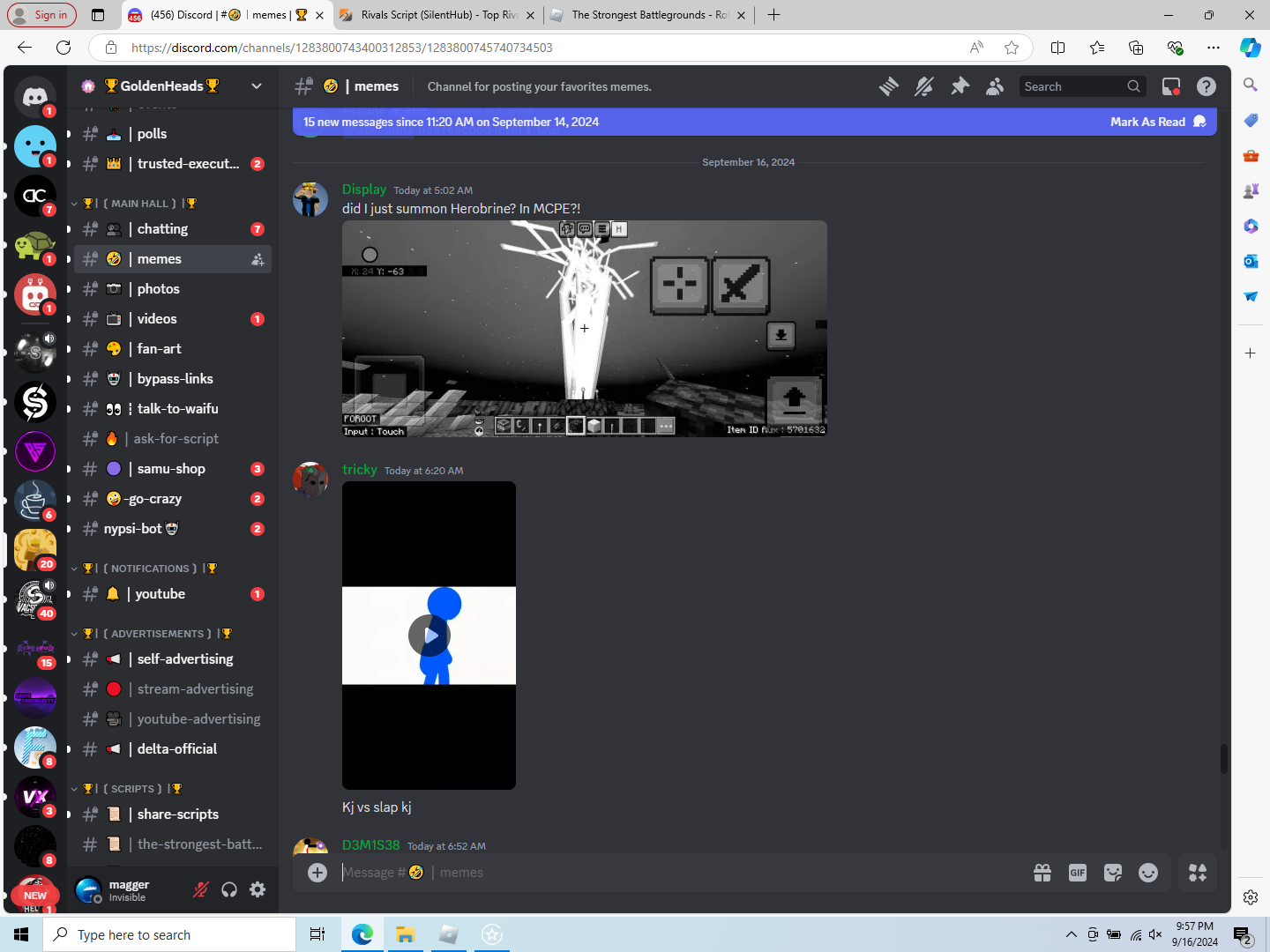This screenshot has height=952, width=1270.
Task: Open the nypsi-bot channel
Action: pos(173,529)
